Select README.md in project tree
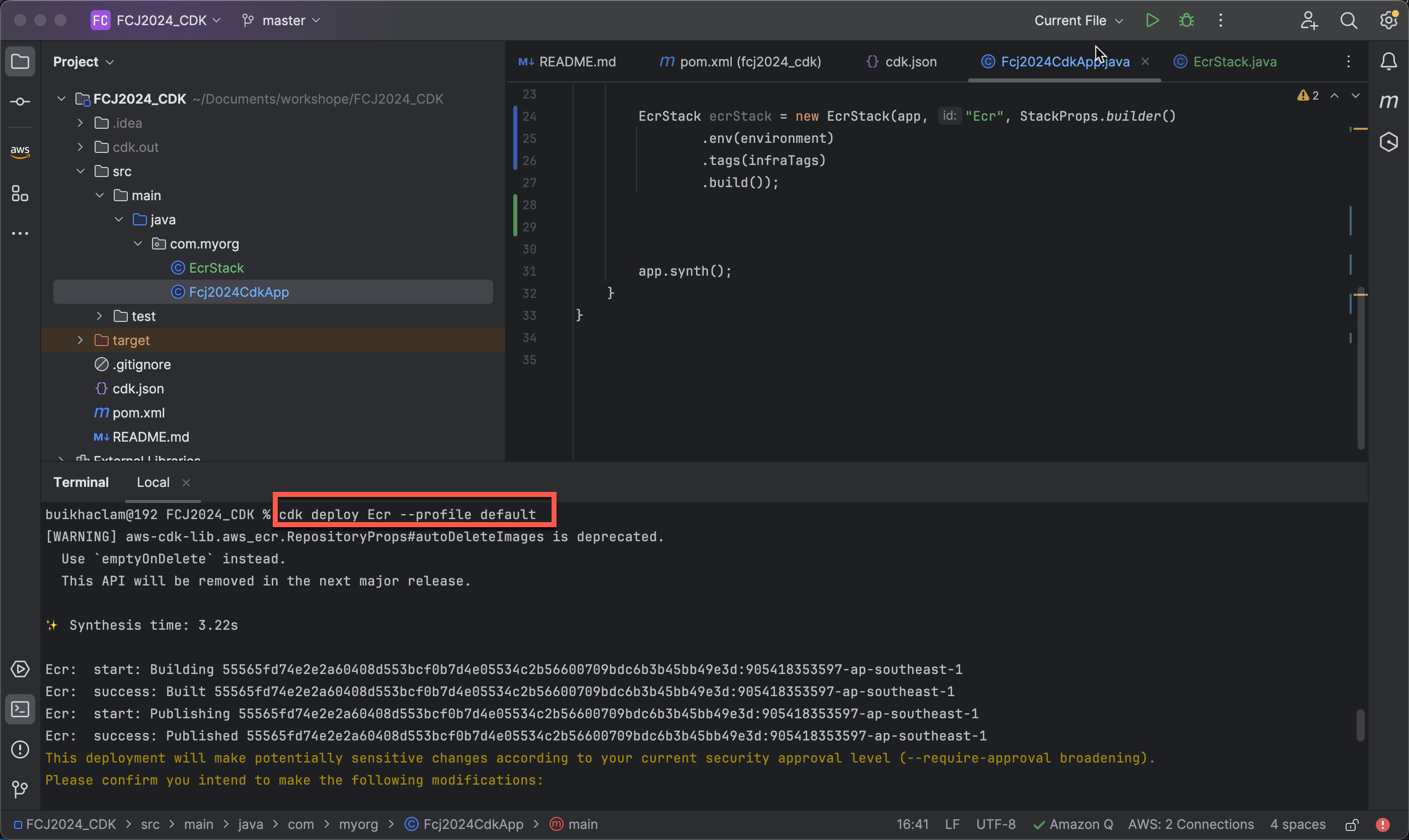Image resolution: width=1409 pixels, height=840 pixels. click(x=141, y=437)
